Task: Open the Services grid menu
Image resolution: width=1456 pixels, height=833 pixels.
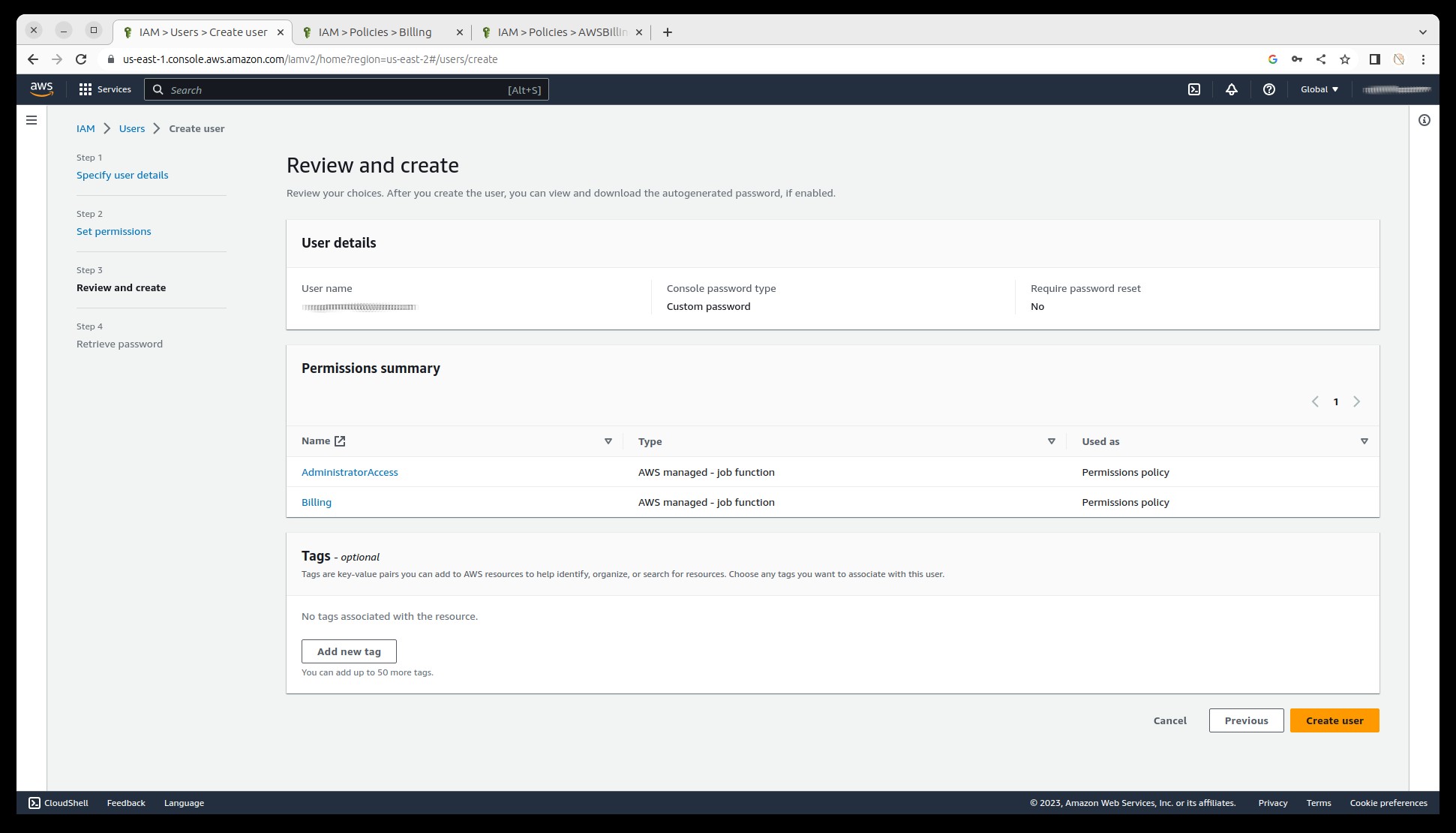Action: coord(105,89)
